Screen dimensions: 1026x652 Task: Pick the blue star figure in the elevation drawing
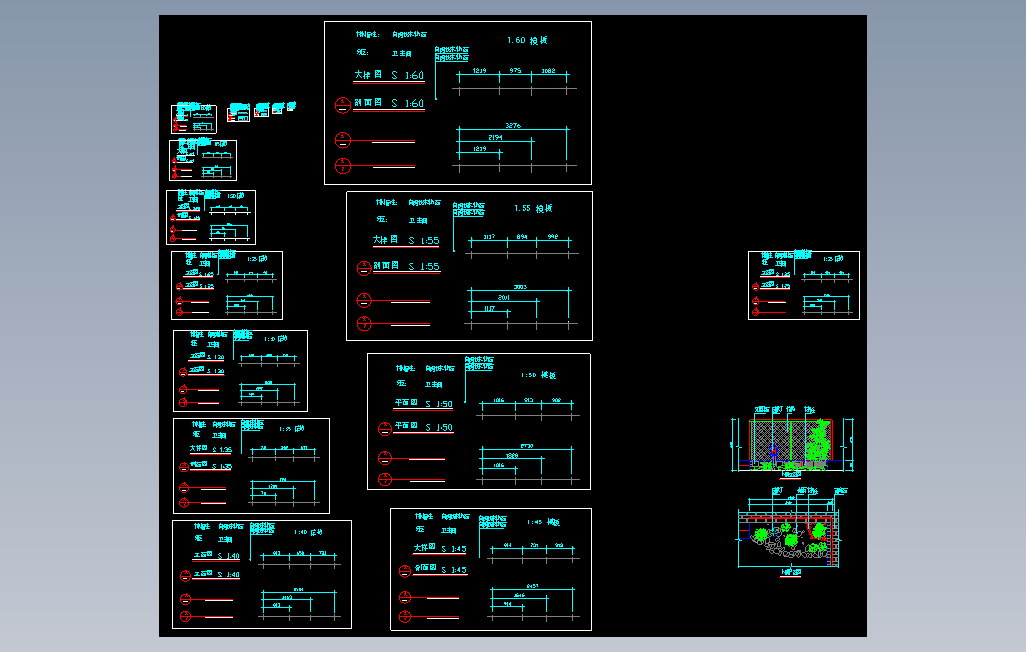tap(773, 450)
